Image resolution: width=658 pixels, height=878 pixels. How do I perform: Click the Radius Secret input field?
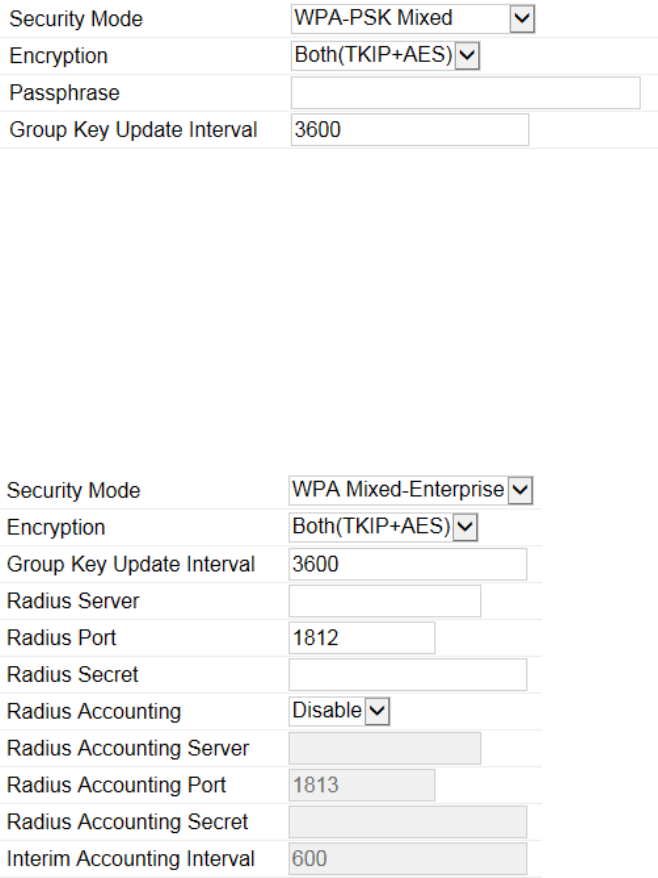[x=407, y=675]
